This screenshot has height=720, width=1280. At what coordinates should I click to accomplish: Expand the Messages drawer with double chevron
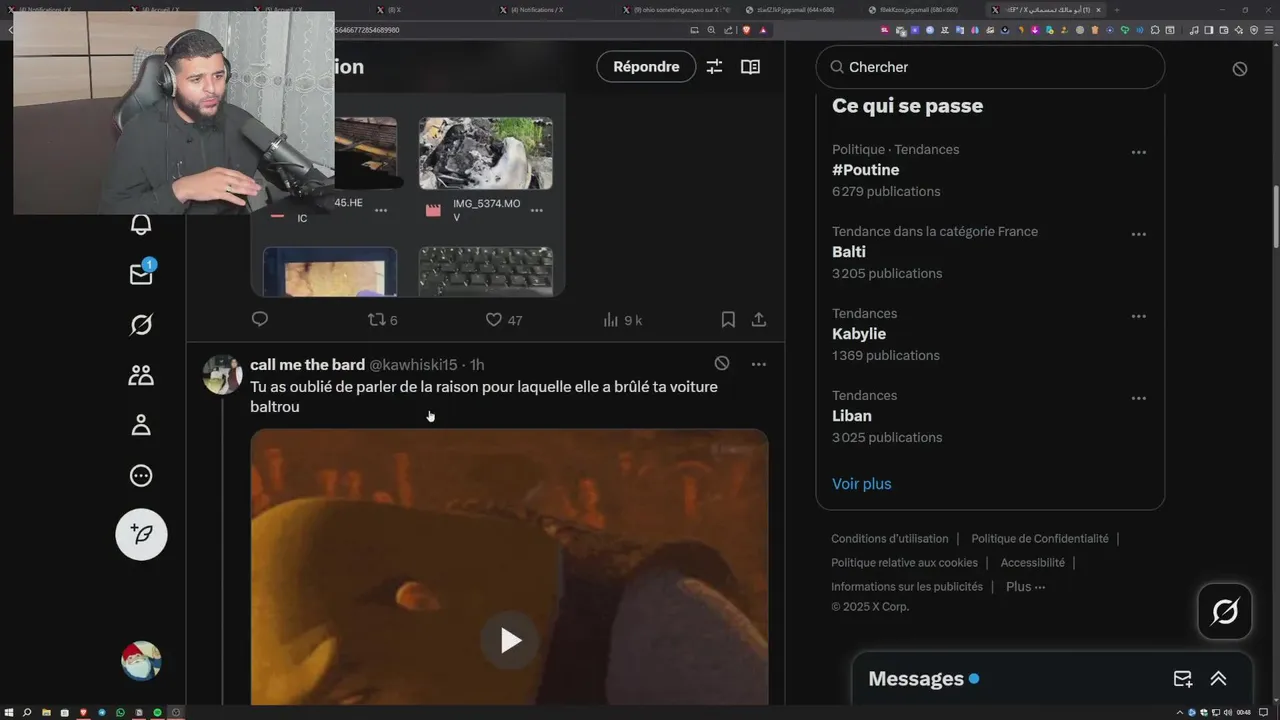(x=1218, y=679)
